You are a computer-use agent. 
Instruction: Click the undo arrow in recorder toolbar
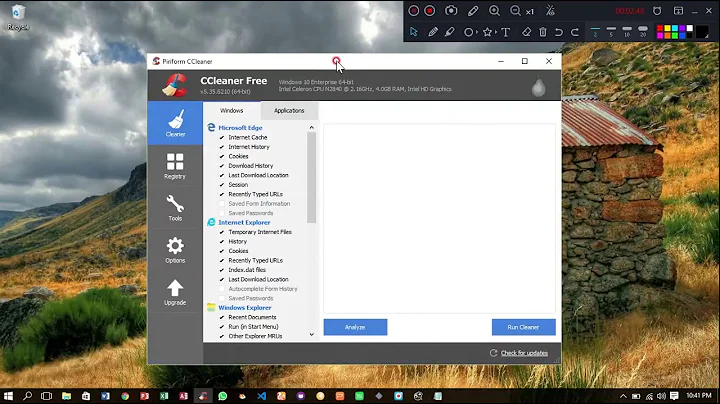point(558,32)
